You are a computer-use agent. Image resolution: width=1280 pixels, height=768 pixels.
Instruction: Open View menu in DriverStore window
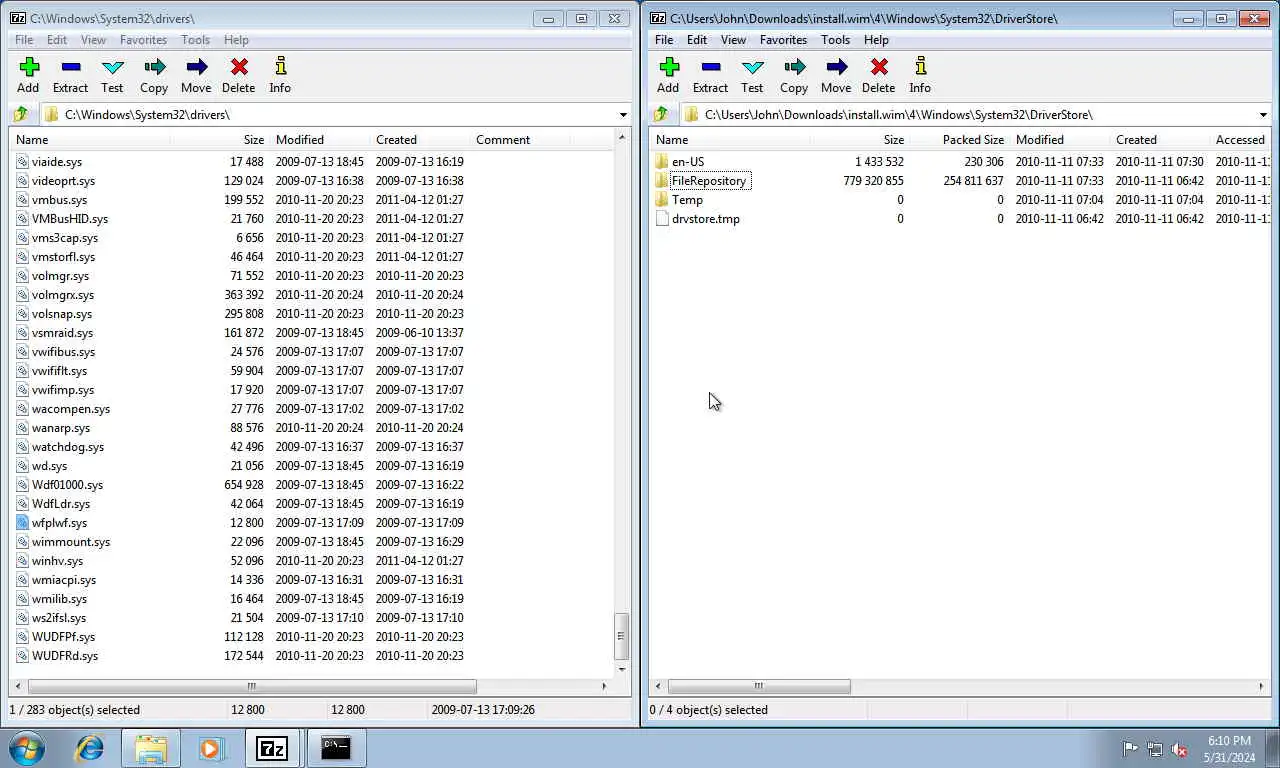coord(733,40)
